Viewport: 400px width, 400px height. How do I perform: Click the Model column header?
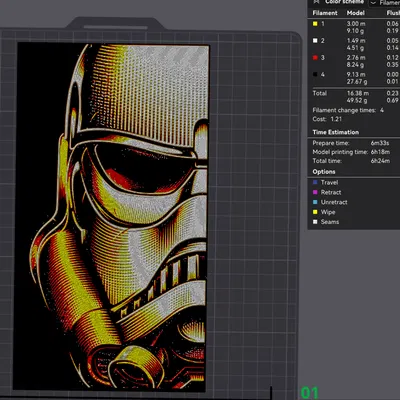(356, 13)
